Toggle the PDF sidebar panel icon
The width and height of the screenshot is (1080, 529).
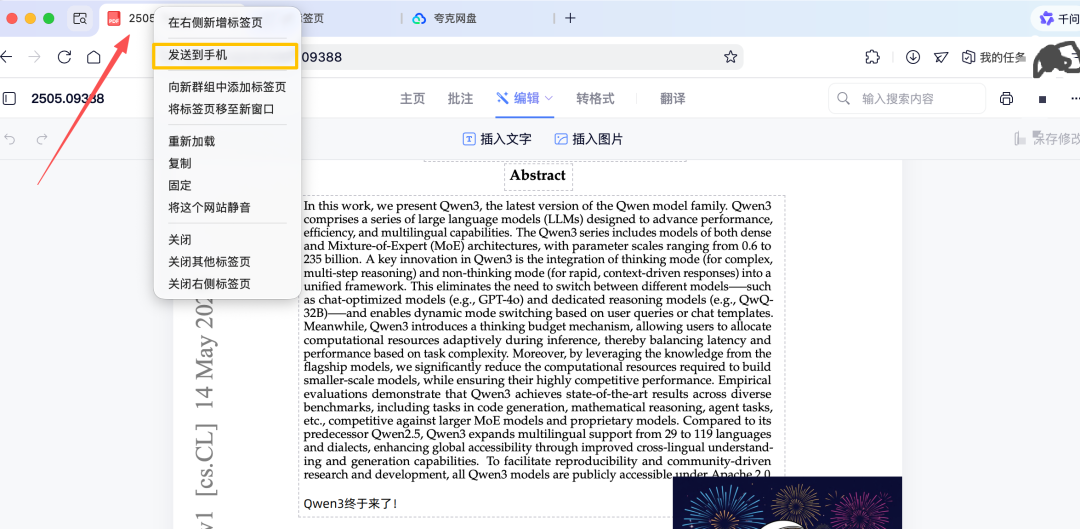coord(10,99)
